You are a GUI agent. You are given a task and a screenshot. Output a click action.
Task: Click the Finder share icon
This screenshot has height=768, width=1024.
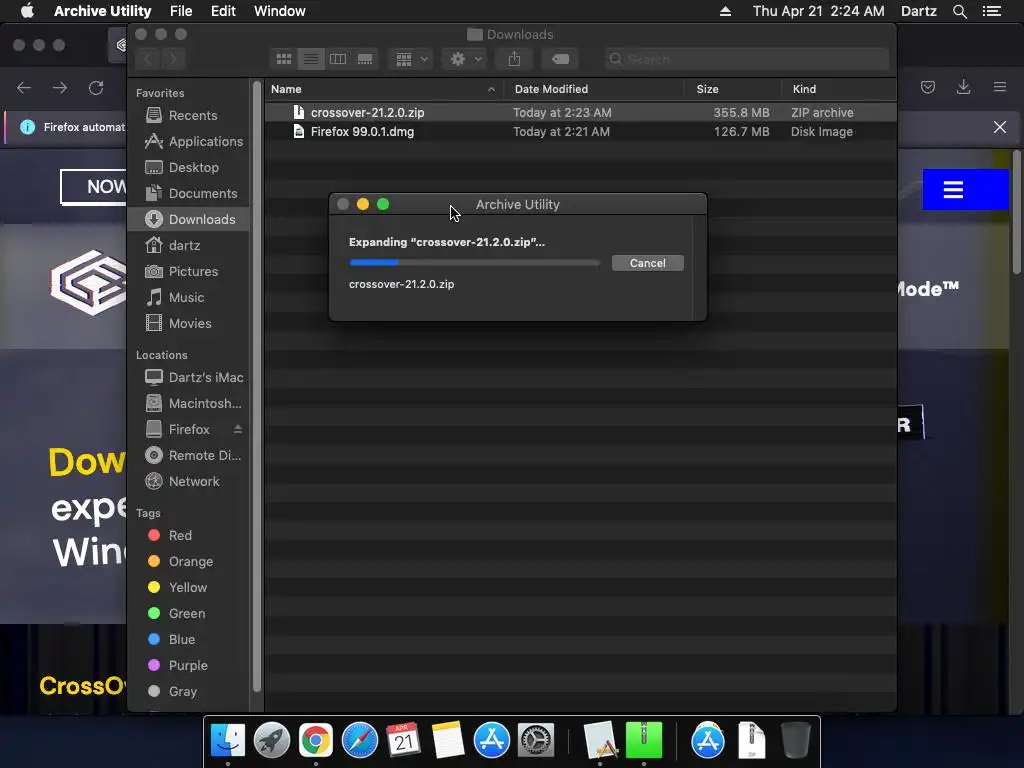515,59
